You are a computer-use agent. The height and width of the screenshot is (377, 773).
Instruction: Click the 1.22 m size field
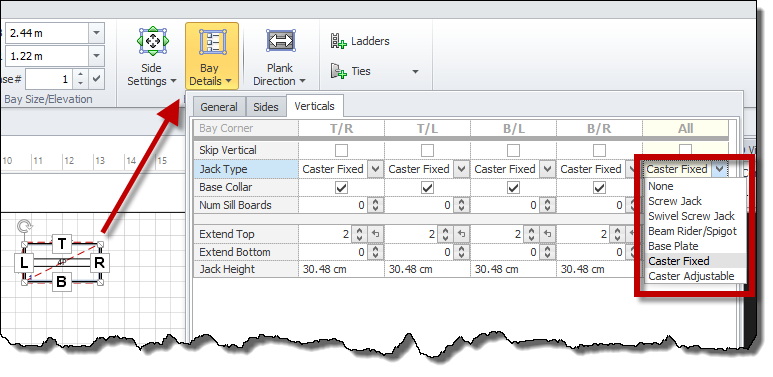coord(47,56)
